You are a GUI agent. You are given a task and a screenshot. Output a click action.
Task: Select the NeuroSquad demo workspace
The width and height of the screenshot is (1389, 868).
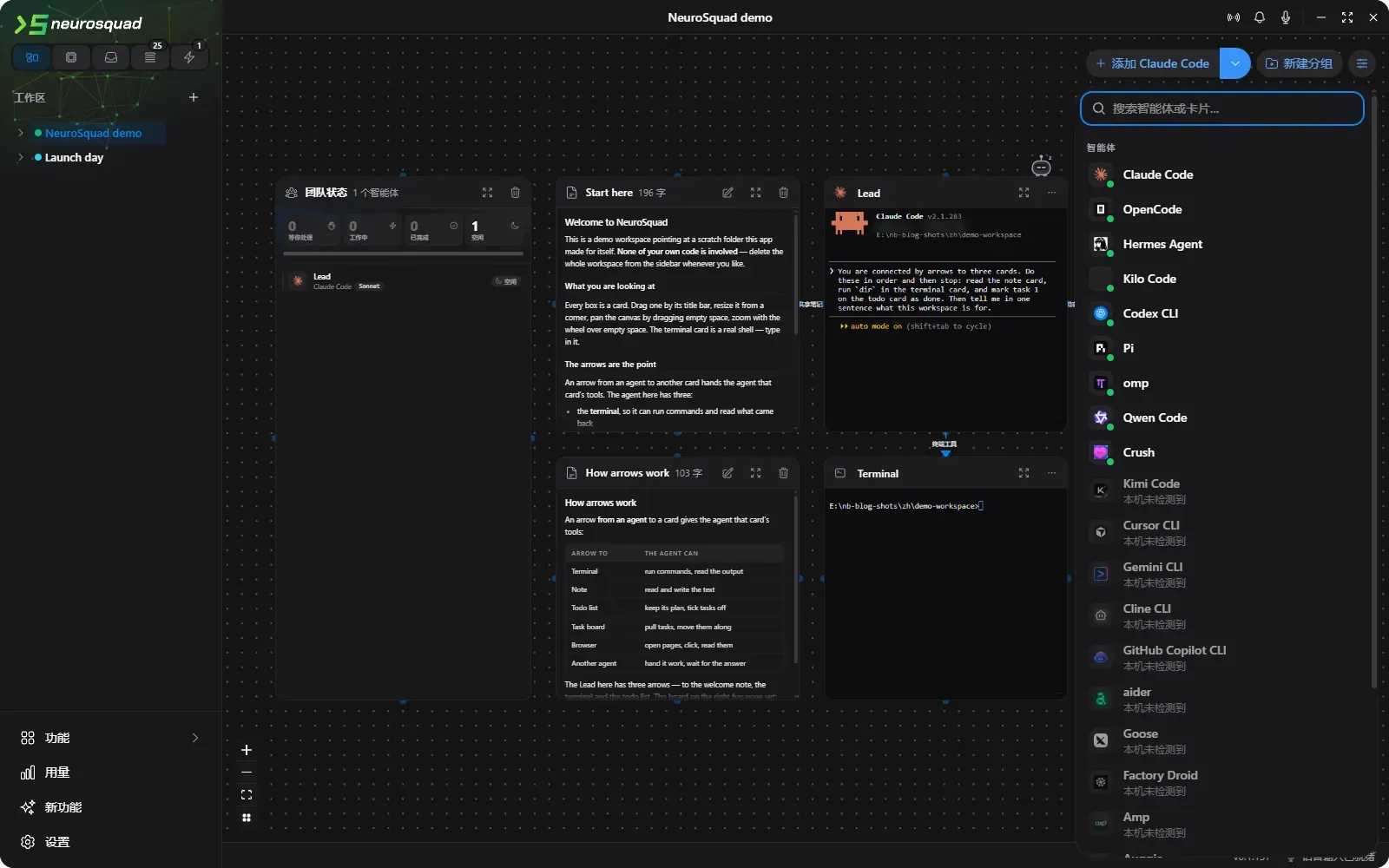[x=93, y=133]
